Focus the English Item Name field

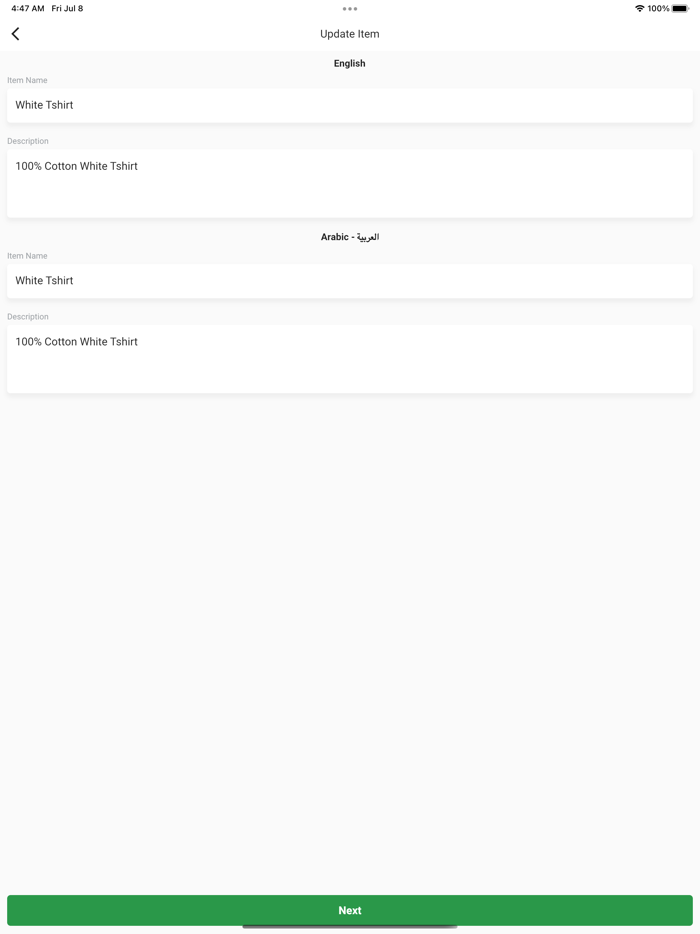click(x=350, y=105)
